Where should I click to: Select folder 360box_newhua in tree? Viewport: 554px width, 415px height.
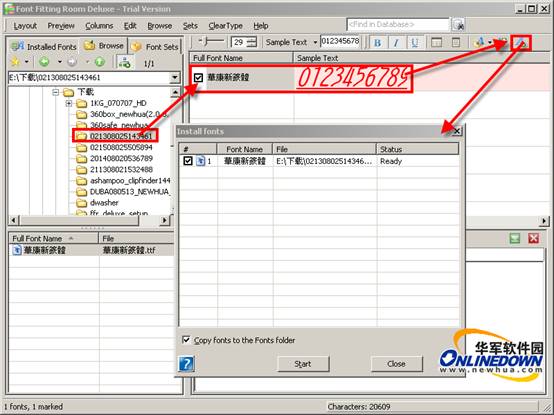coord(129,114)
